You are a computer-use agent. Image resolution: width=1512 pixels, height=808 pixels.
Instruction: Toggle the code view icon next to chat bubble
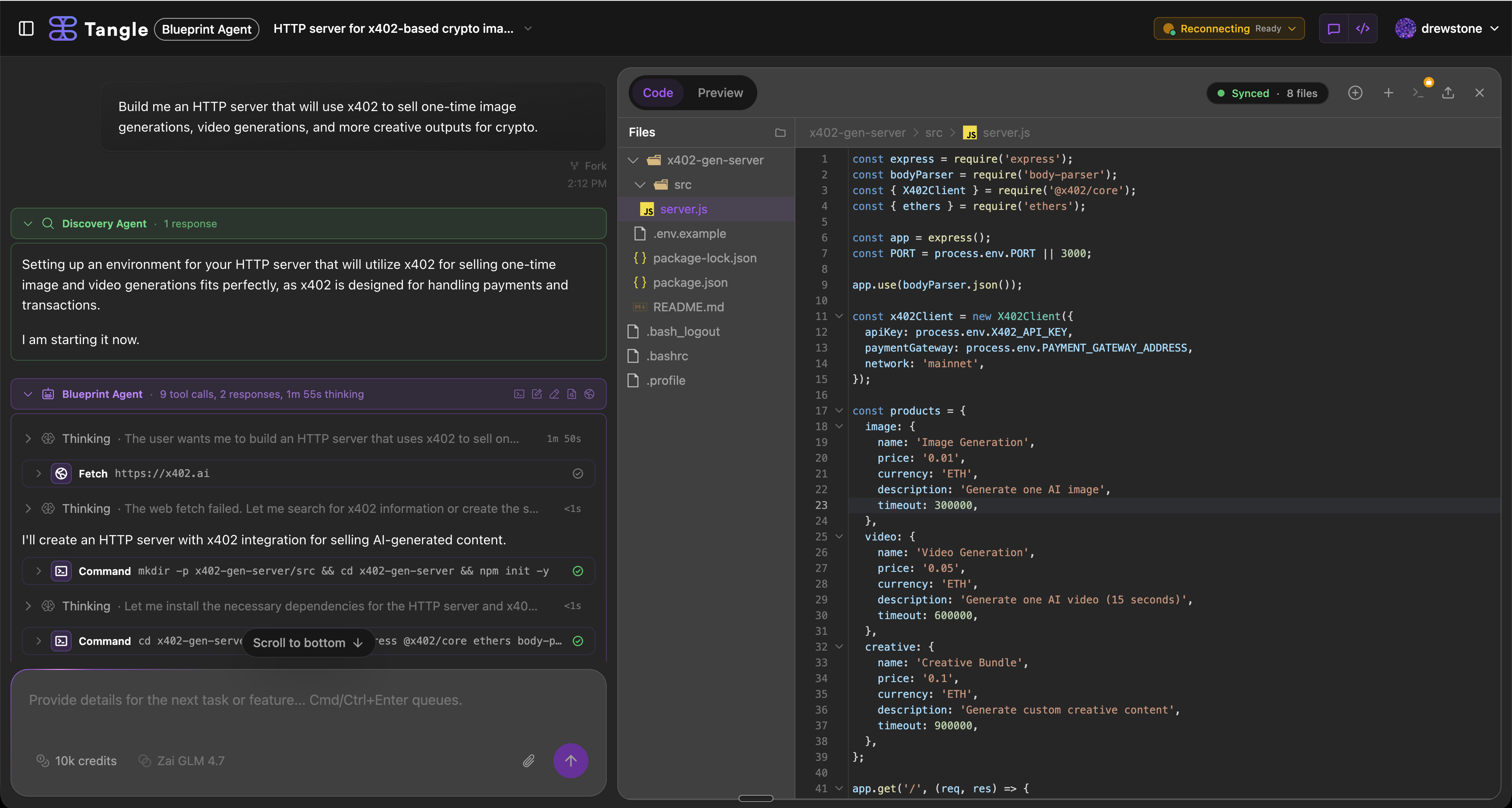point(1363,28)
